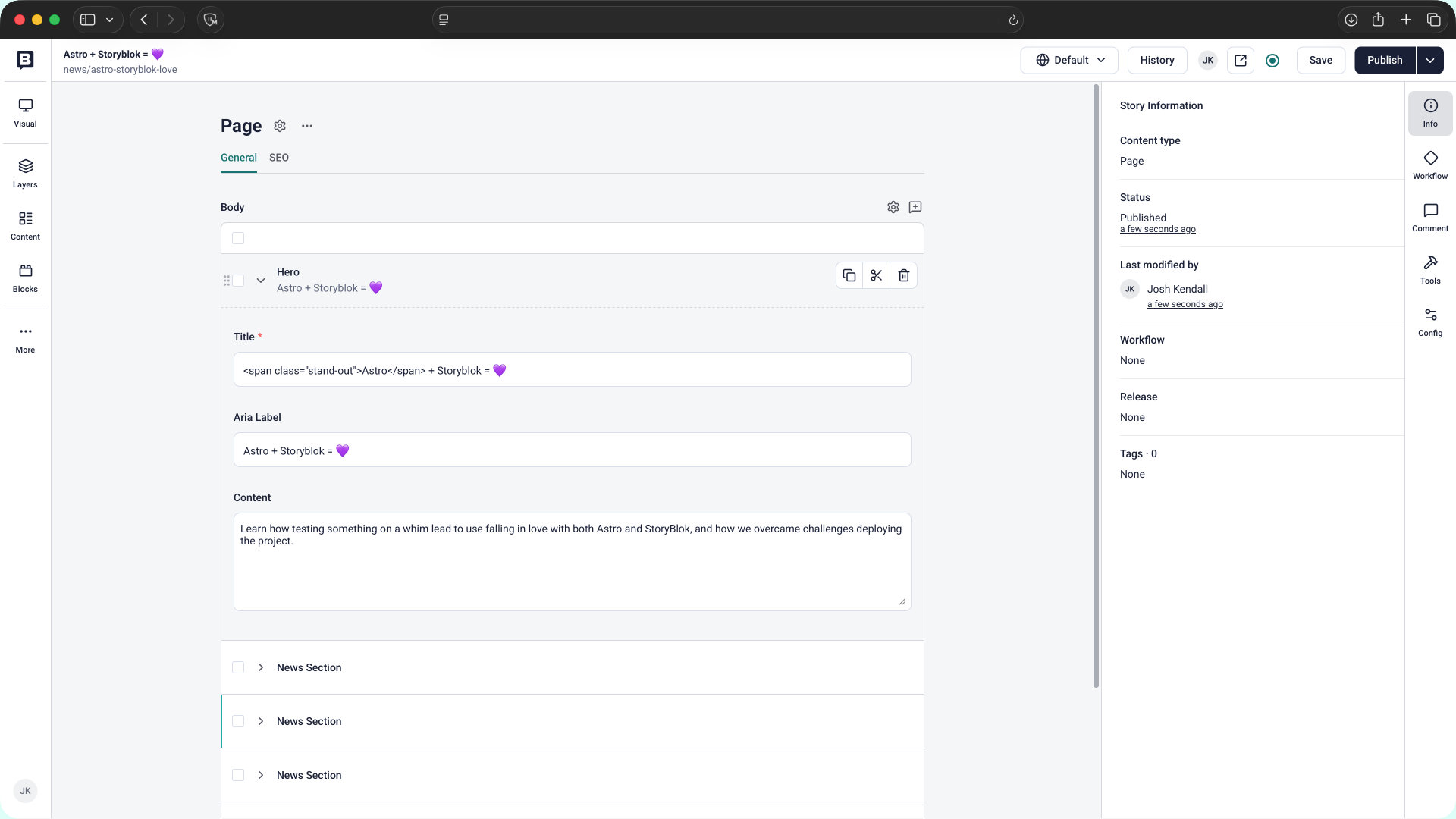Tick the first News Section checkbox
1456x819 pixels.
238,667
